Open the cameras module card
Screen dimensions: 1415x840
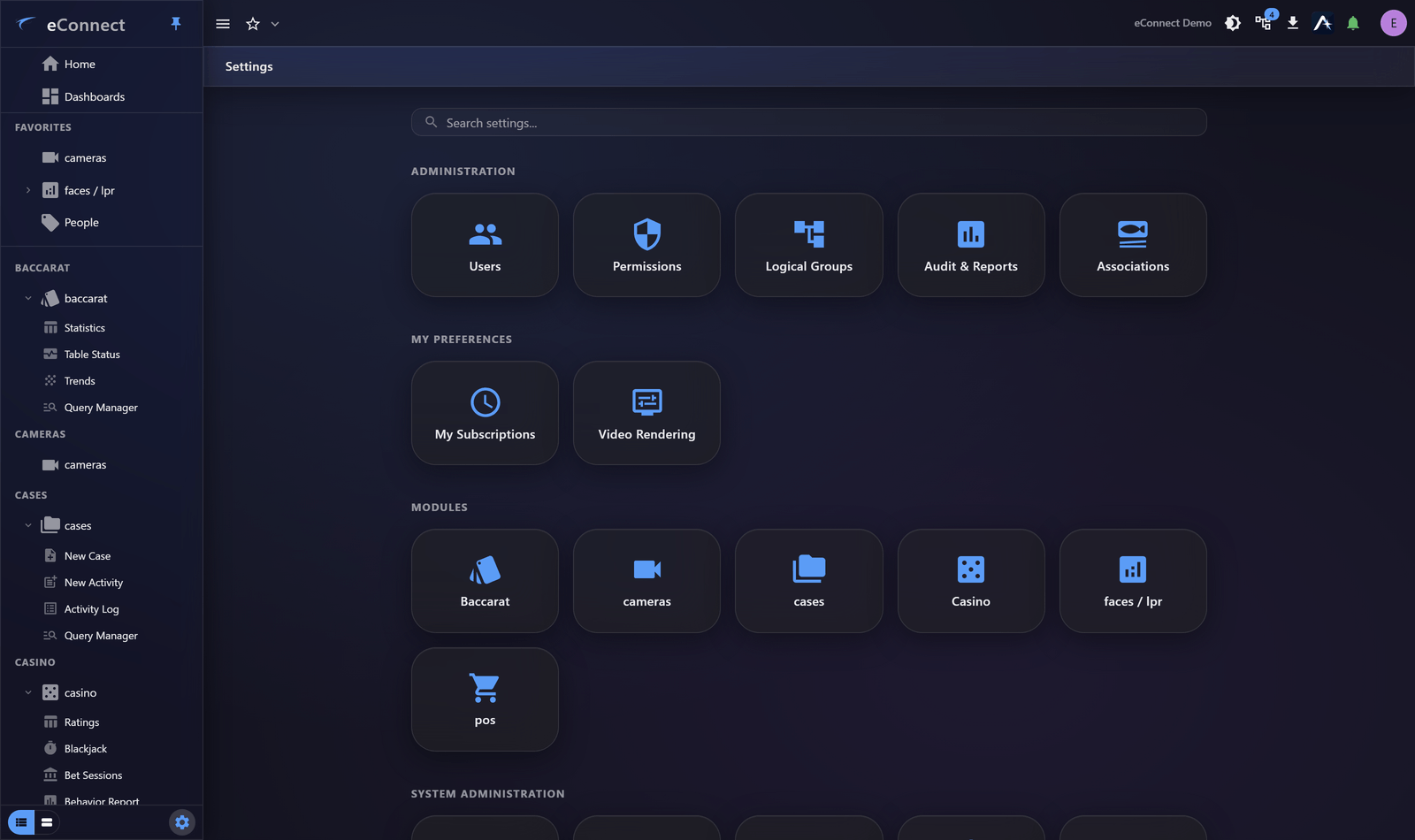point(647,581)
